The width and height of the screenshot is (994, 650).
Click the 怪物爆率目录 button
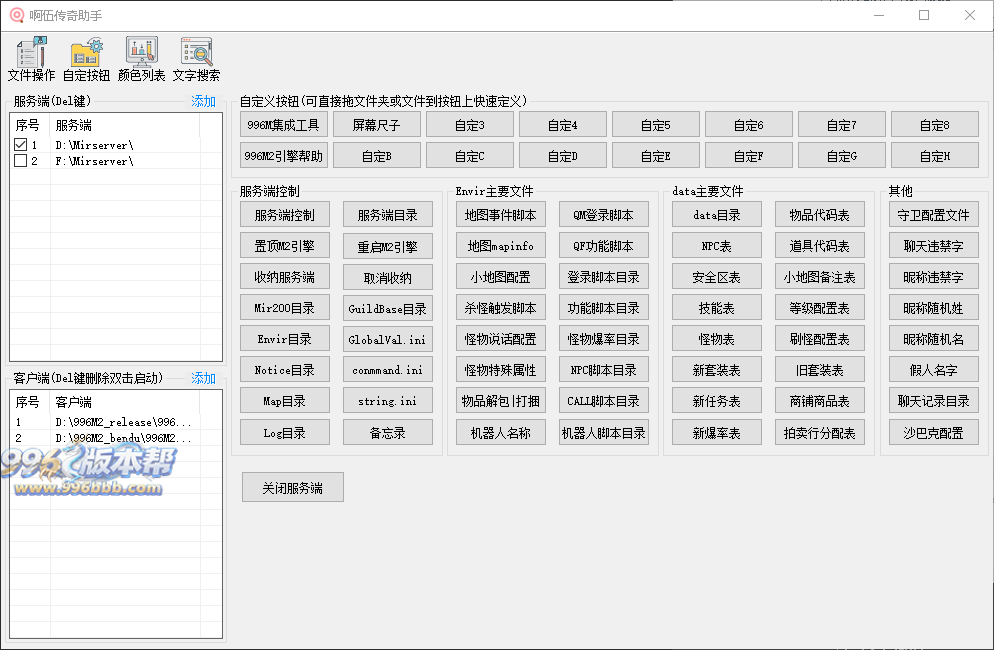(x=603, y=339)
